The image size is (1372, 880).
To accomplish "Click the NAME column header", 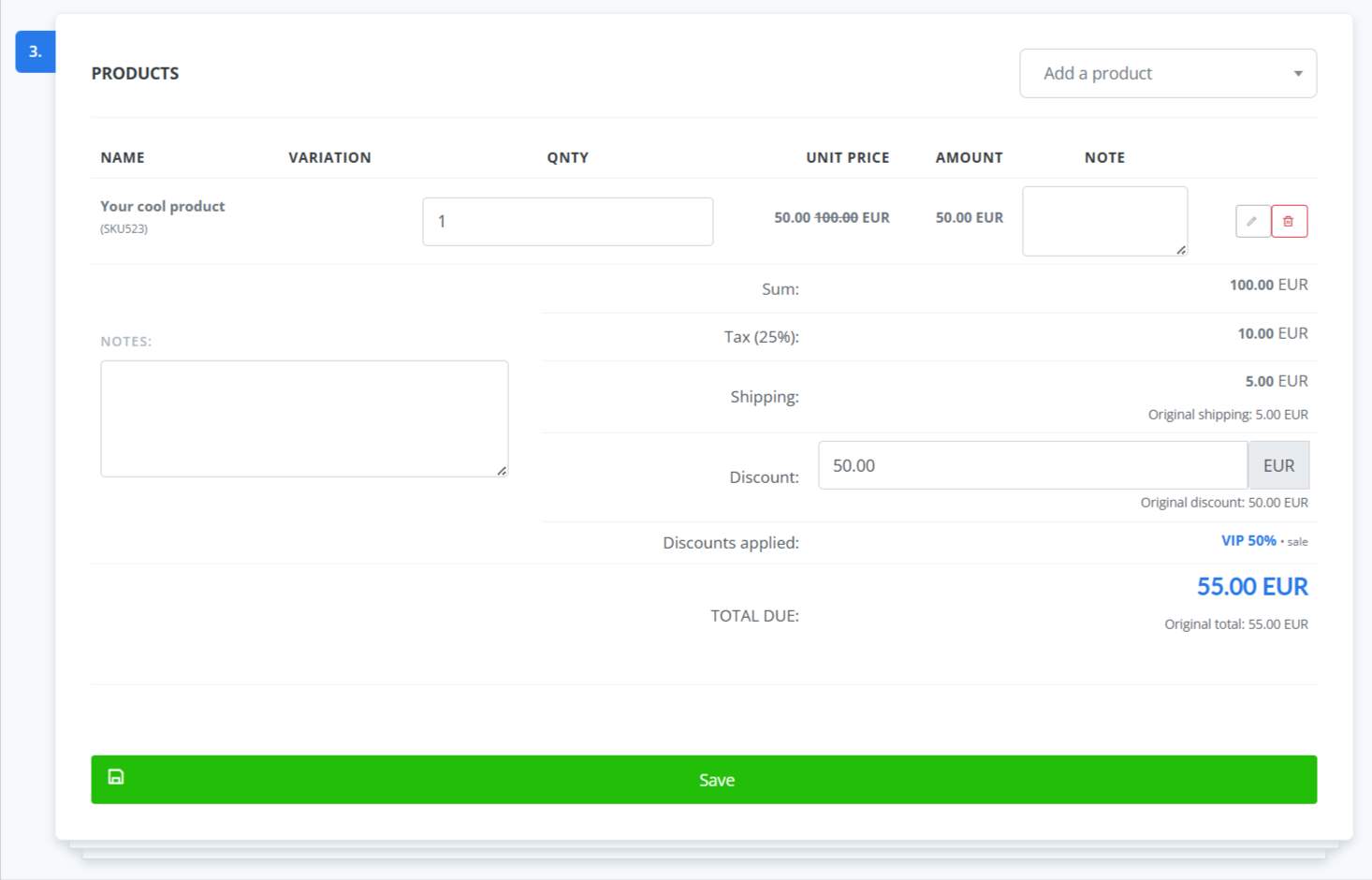I will pyautogui.click(x=123, y=157).
